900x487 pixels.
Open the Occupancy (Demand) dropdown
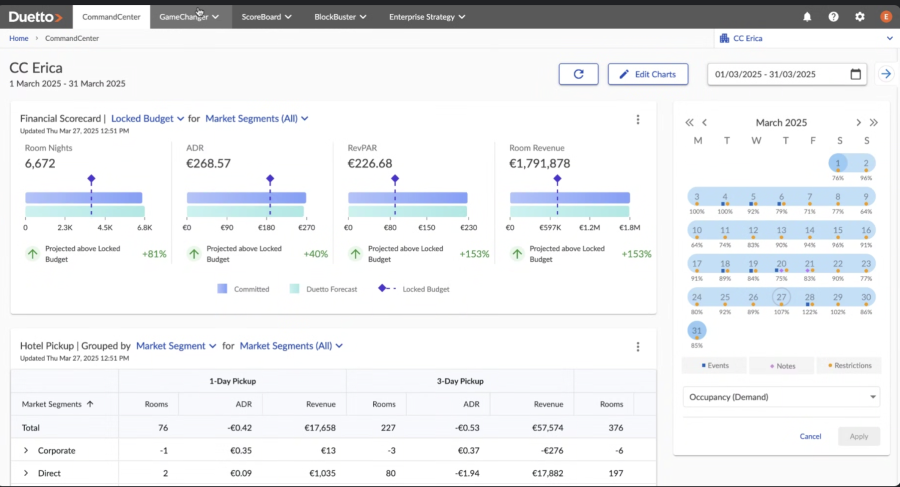pyautogui.click(x=781, y=397)
